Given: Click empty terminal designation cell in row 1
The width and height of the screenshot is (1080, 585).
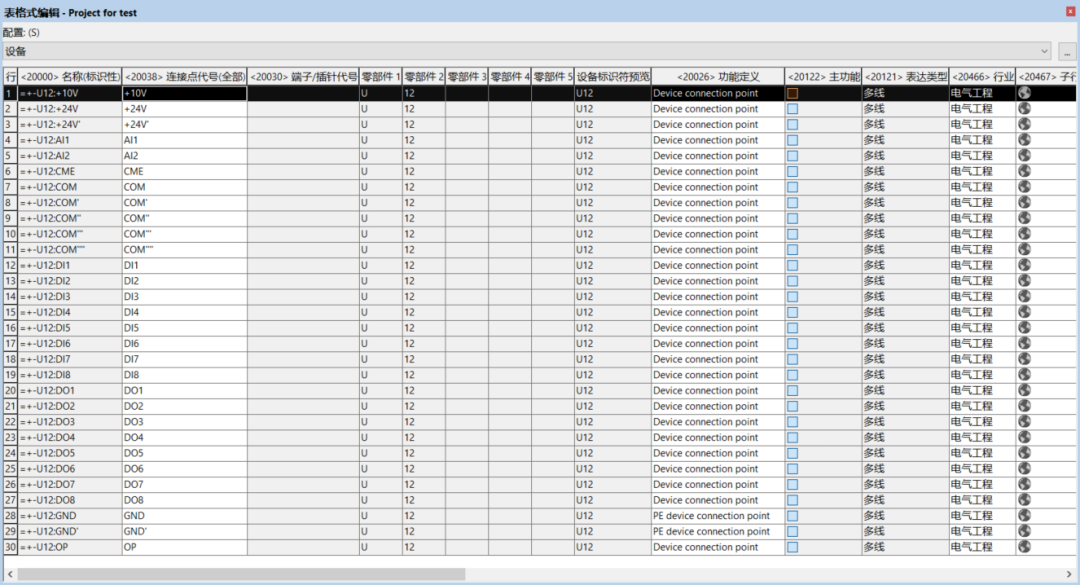Looking at the screenshot, I should (x=303, y=93).
